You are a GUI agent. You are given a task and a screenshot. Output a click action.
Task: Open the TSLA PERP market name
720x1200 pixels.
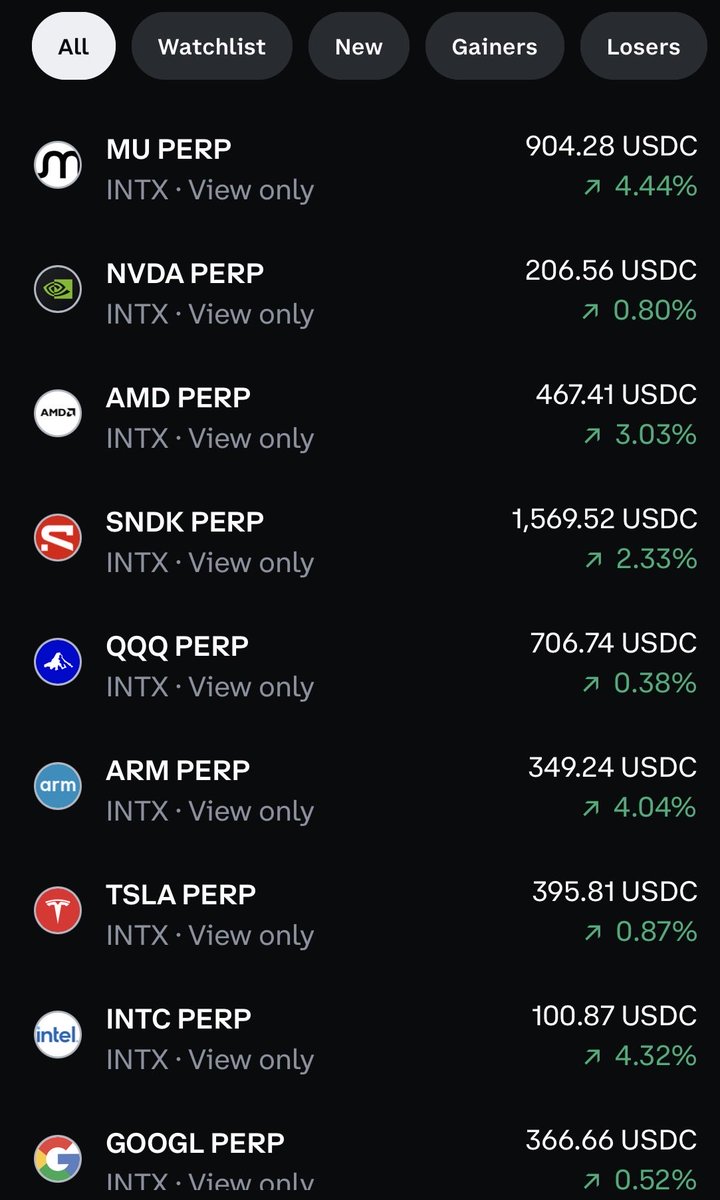[181, 894]
